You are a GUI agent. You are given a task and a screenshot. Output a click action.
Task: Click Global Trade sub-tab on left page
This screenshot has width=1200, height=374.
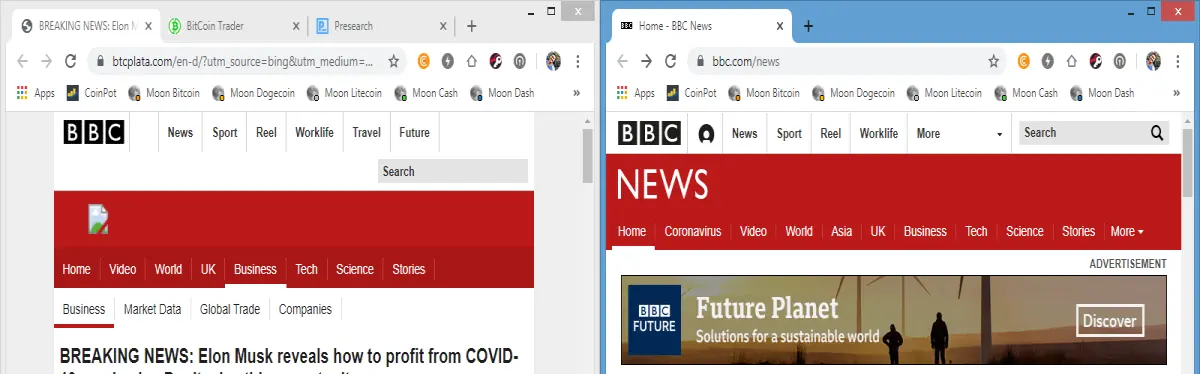230,309
